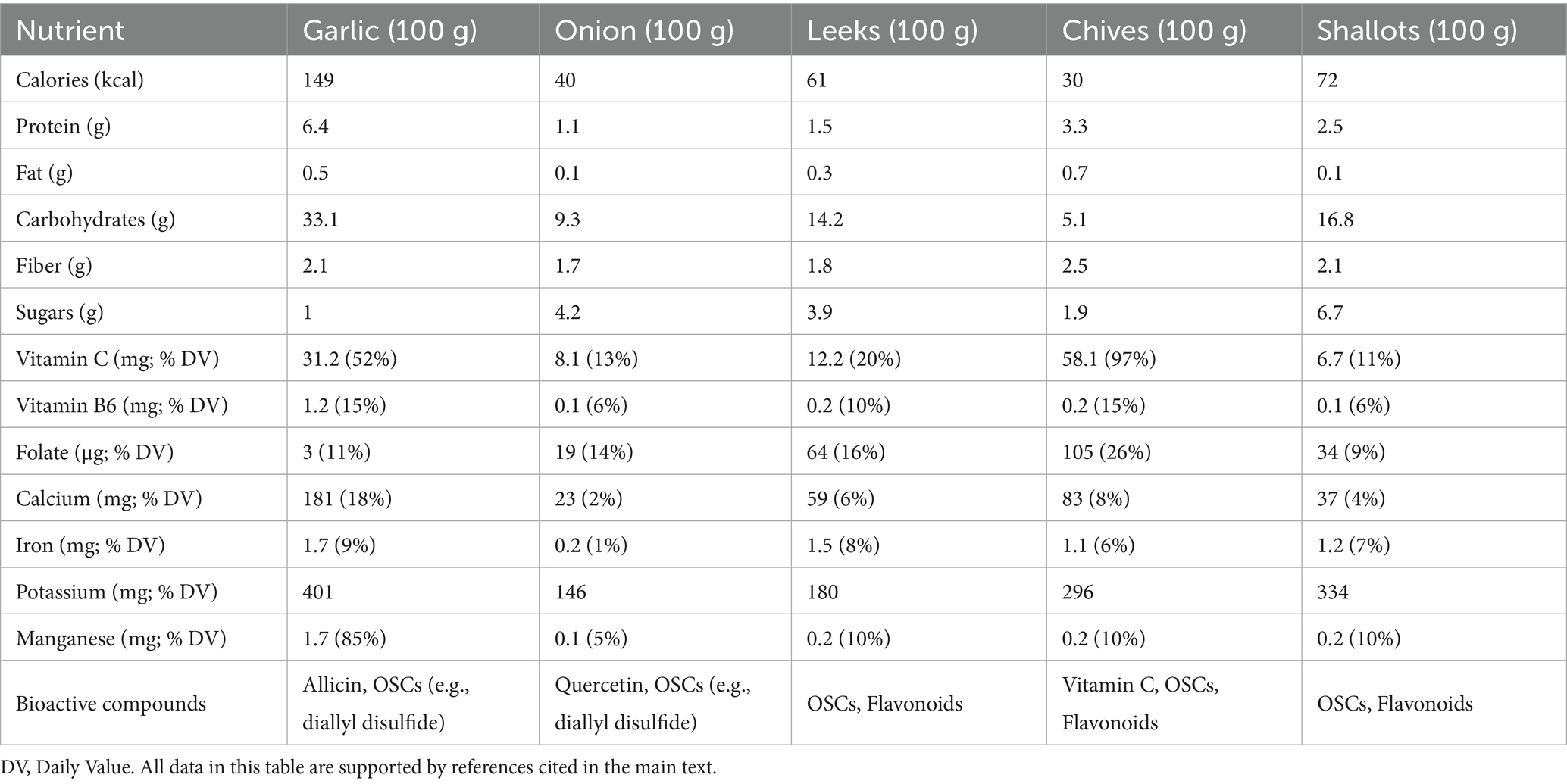Click garlic calcium value 181 (18%)
Screen dimensions: 1567x784
(347, 498)
